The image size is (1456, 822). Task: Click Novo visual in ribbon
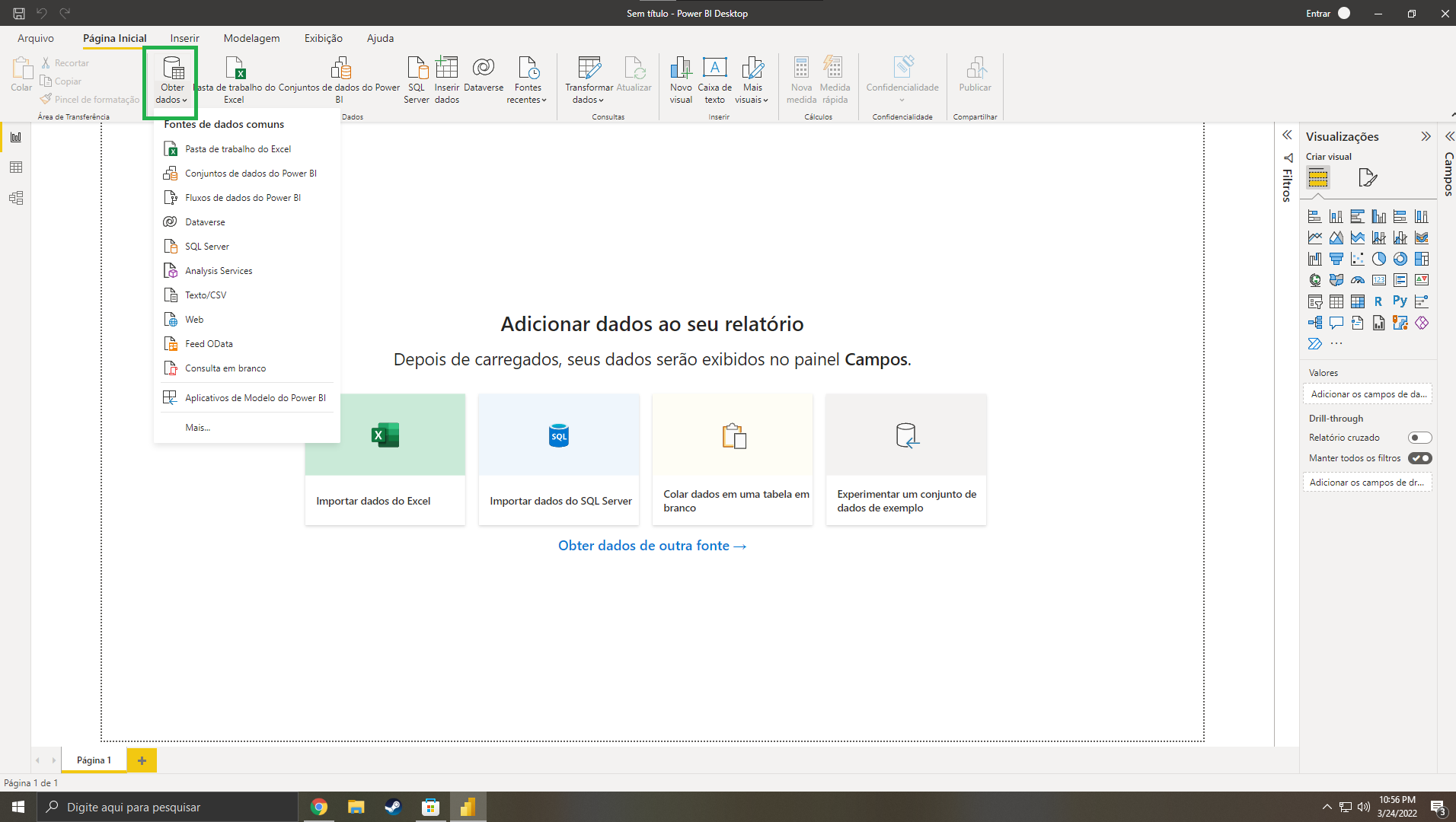(681, 80)
